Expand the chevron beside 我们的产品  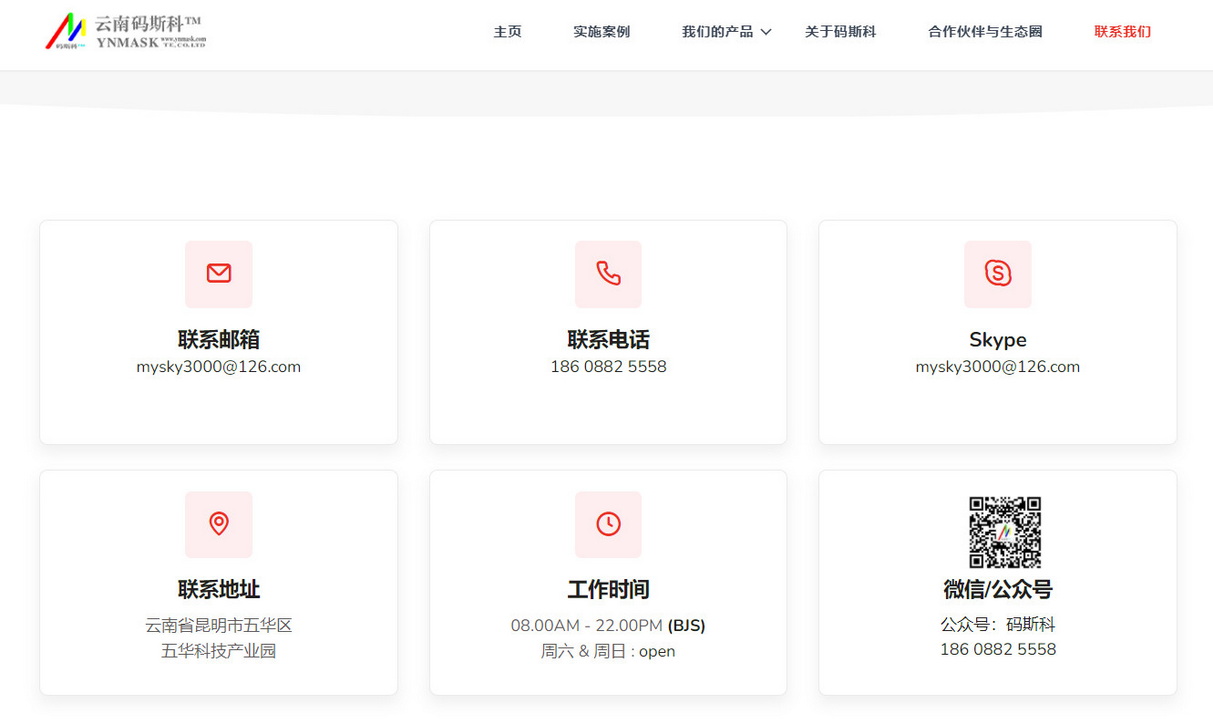click(766, 32)
